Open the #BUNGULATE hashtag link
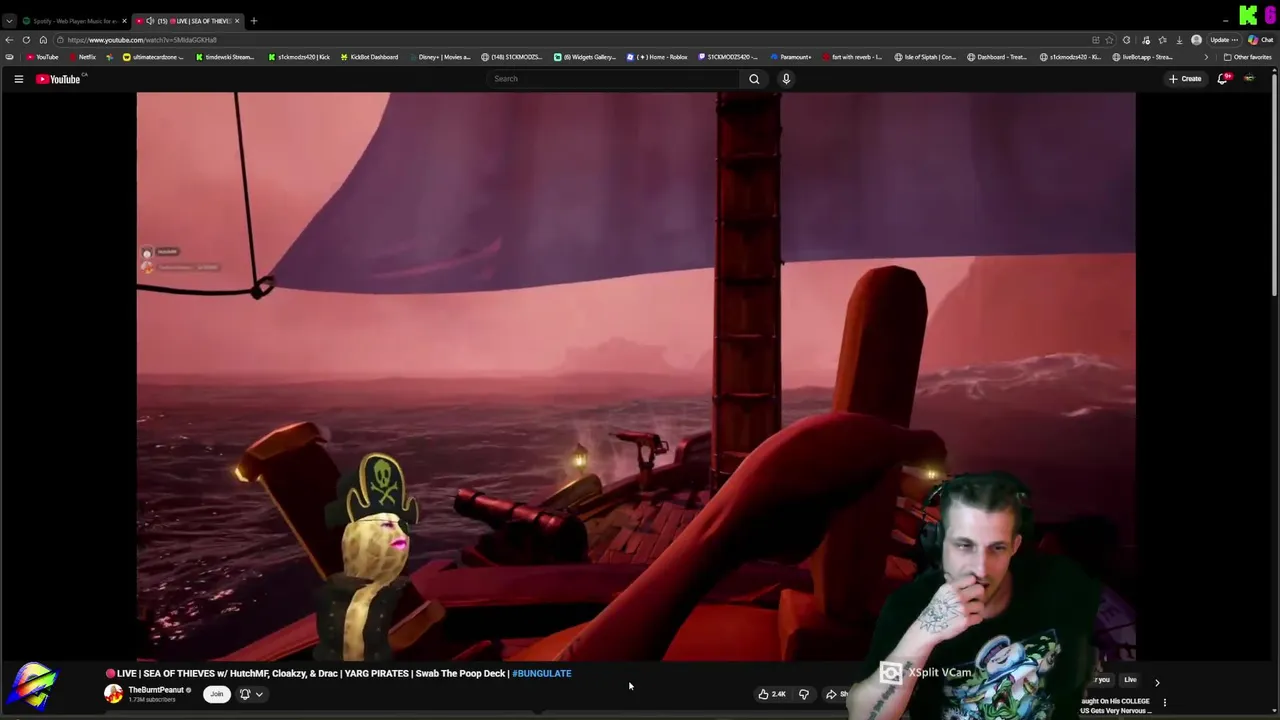 pos(542,673)
